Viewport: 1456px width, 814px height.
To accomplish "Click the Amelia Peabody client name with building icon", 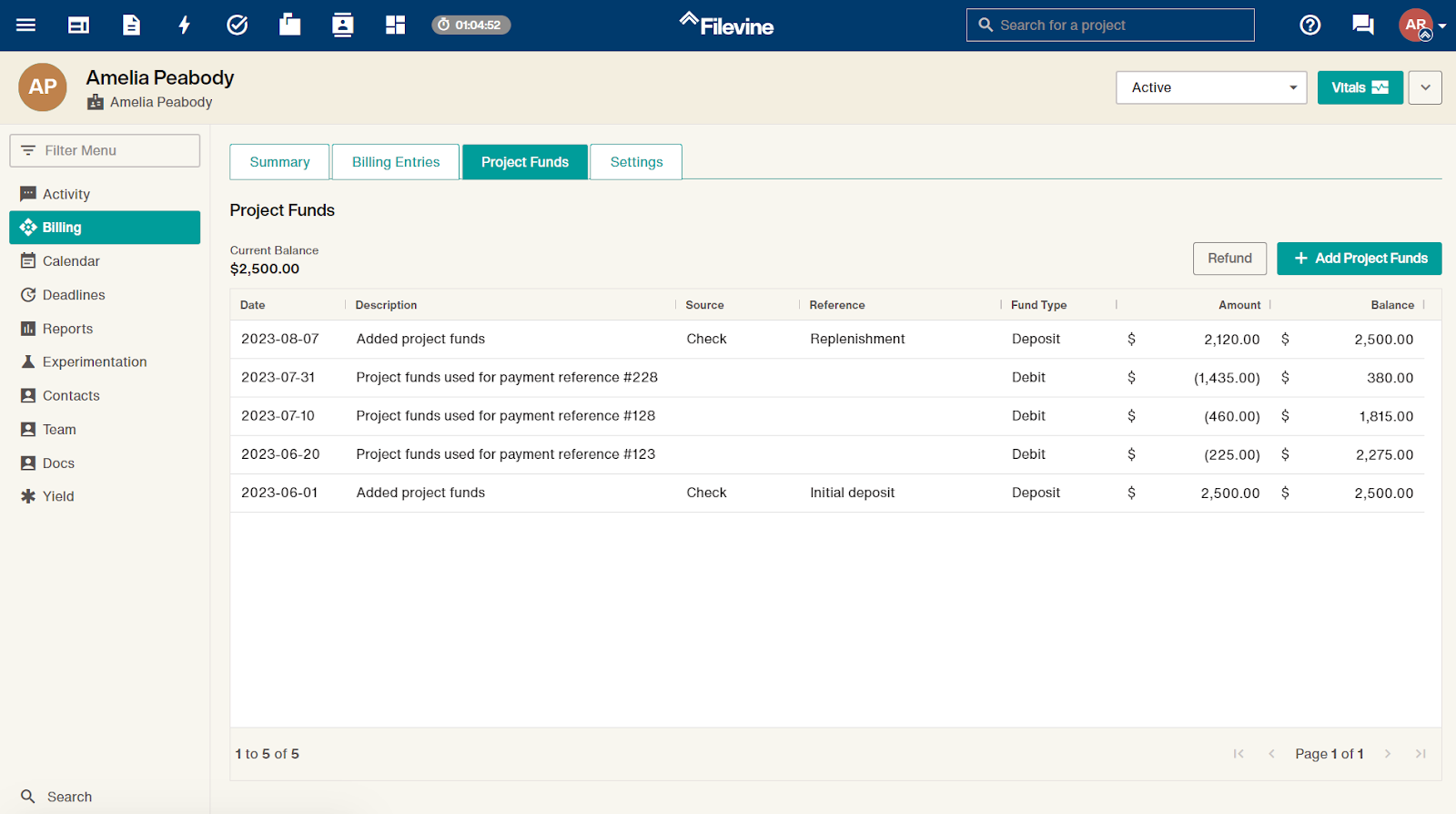I will tap(150, 102).
